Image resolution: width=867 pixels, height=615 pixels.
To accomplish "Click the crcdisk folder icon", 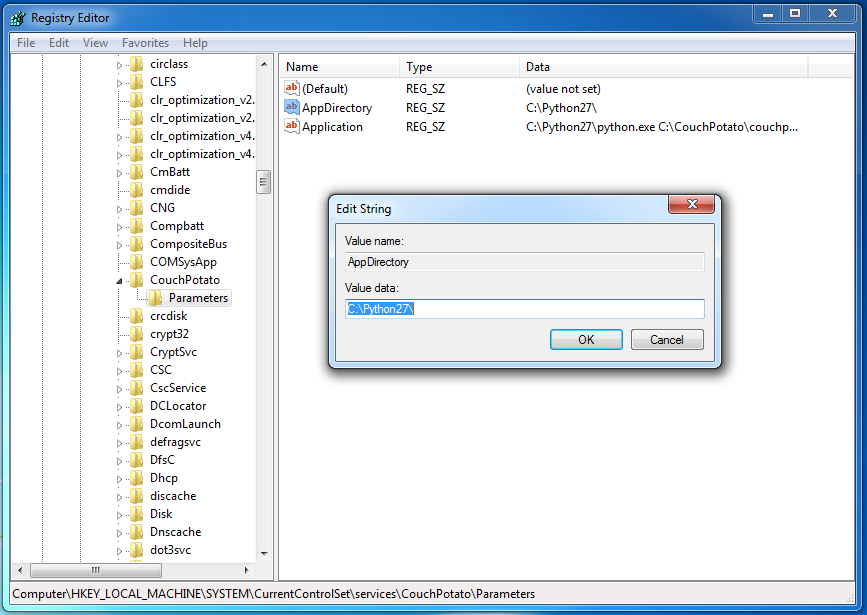I will pos(137,316).
